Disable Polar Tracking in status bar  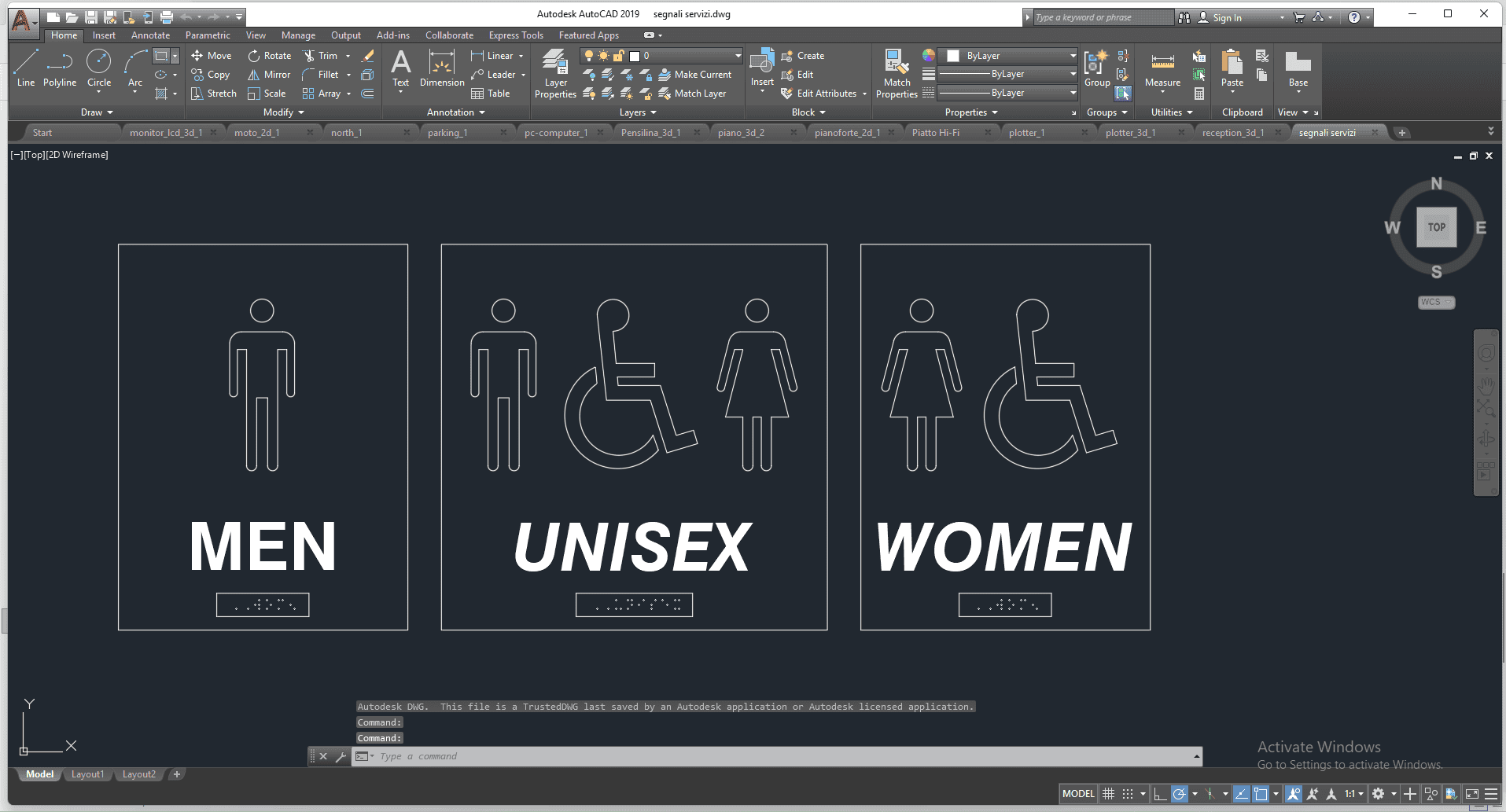click(x=1179, y=794)
